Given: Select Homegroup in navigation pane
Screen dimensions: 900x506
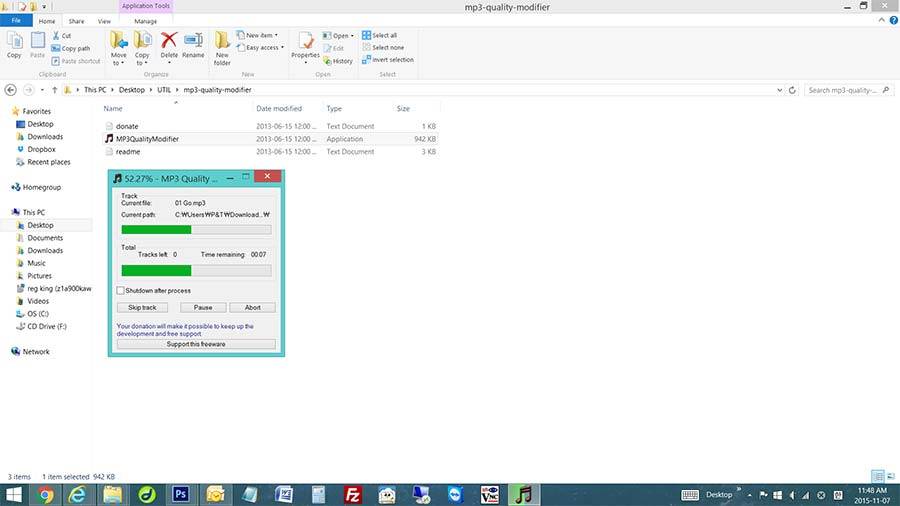Looking at the screenshot, I should click(x=41, y=187).
